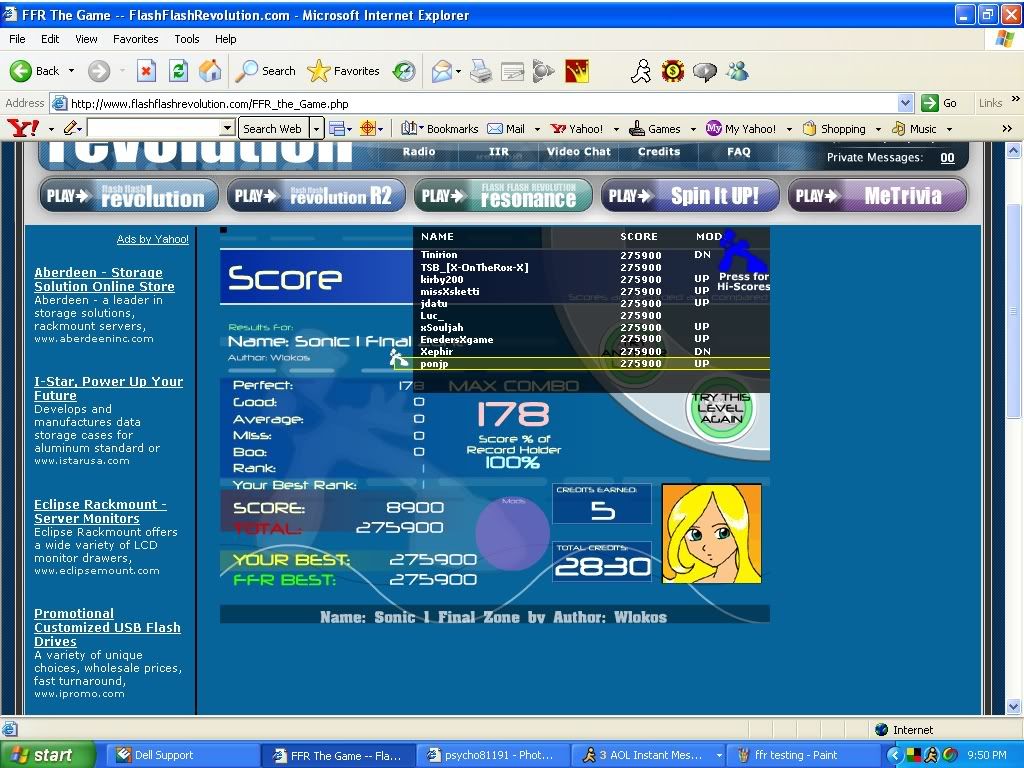
Task: Click the Print icon in toolbar
Action: point(480,71)
